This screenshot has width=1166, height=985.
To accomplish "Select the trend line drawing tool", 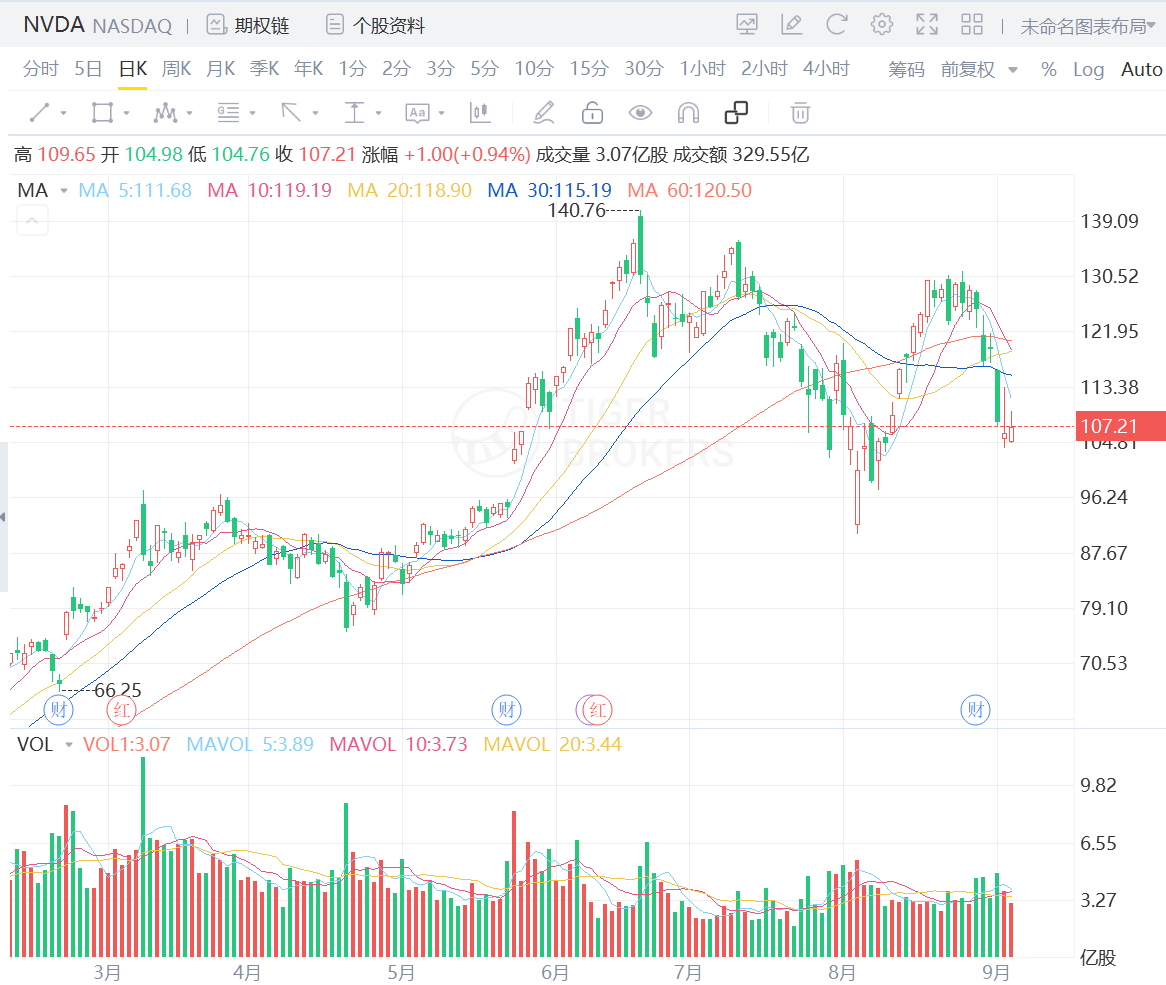I will [40, 113].
